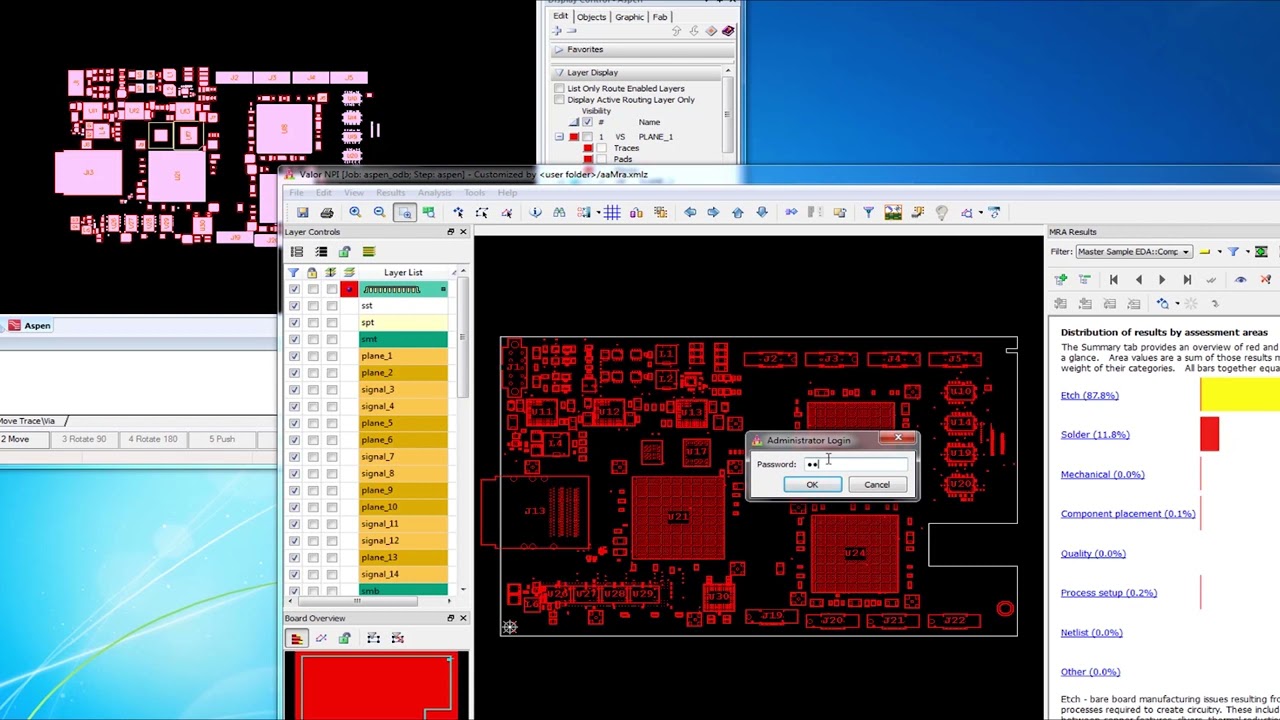Click the green plus tree icon in MRA Results
1280x720 pixels.
pos(1061,280)
